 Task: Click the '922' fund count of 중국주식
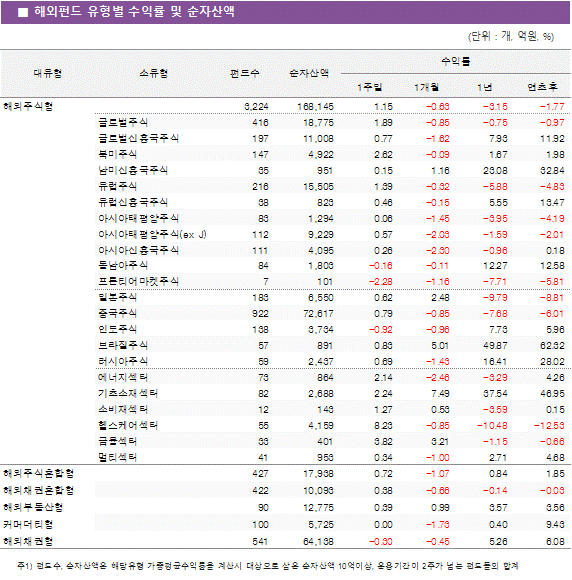[x=260, y=314]
